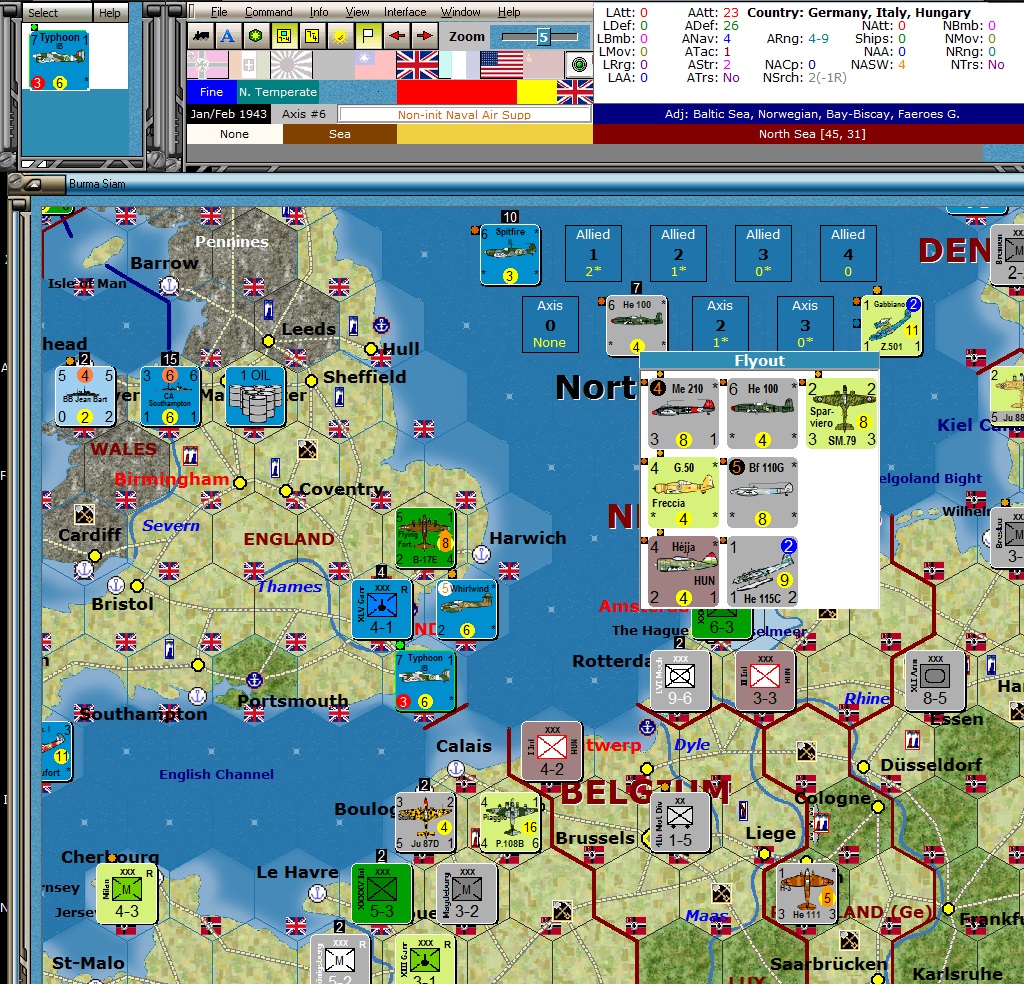Select the Japanese rising sun flag
Screen dimensions: 1024x984
tap(291, 65)
